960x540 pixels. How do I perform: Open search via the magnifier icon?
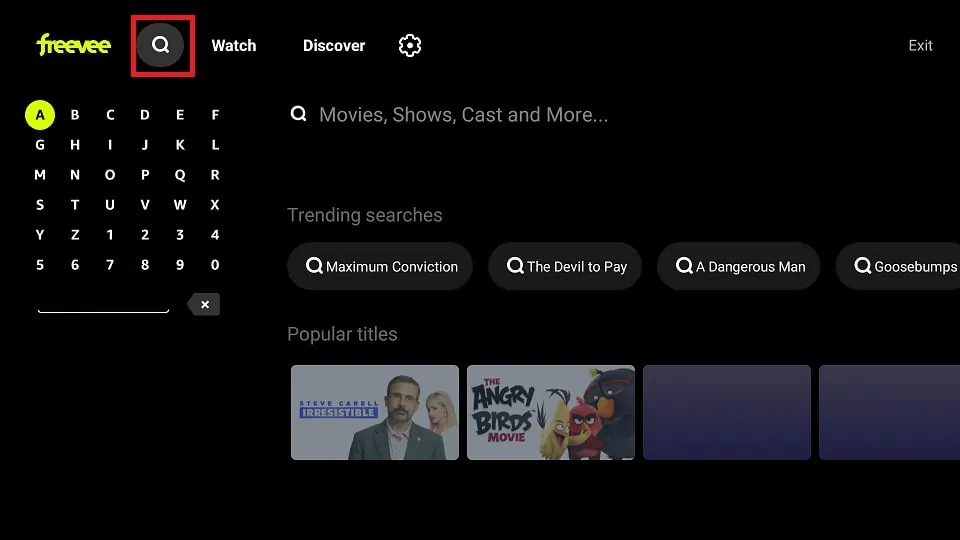160,45
